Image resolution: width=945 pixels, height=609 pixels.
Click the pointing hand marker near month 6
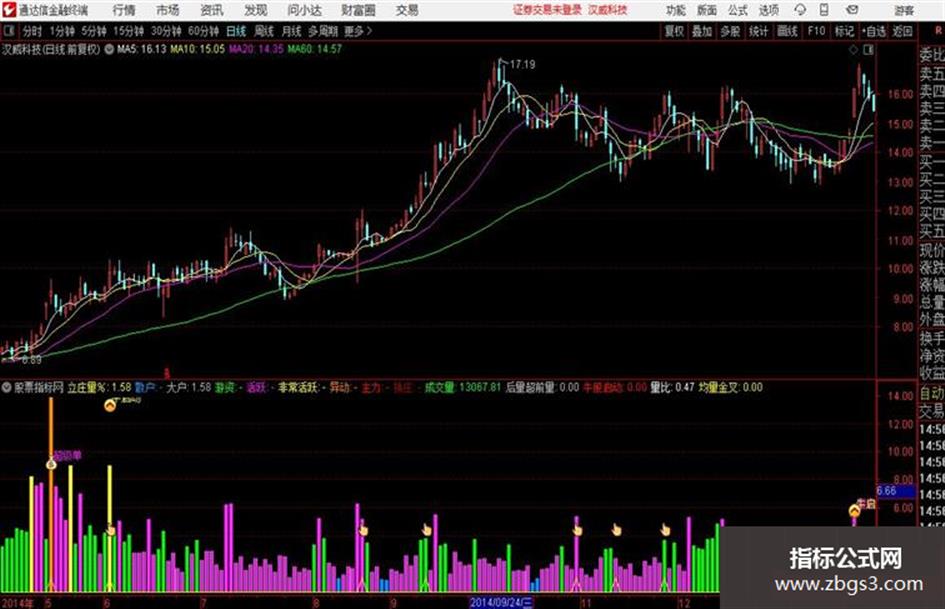[111, 529]
